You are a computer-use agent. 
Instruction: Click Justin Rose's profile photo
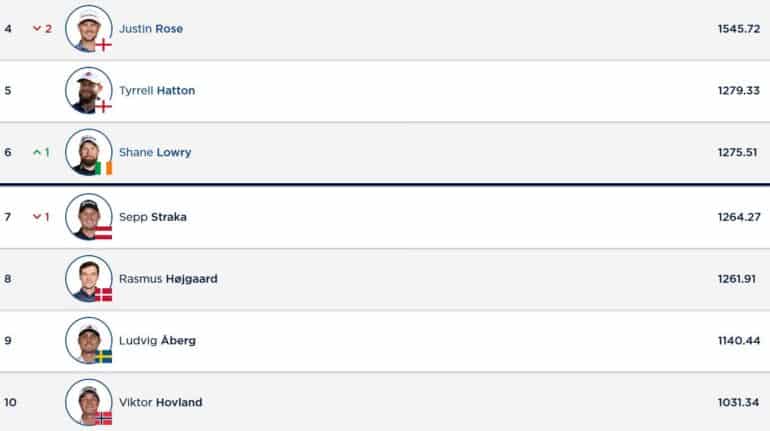(88, 28)
